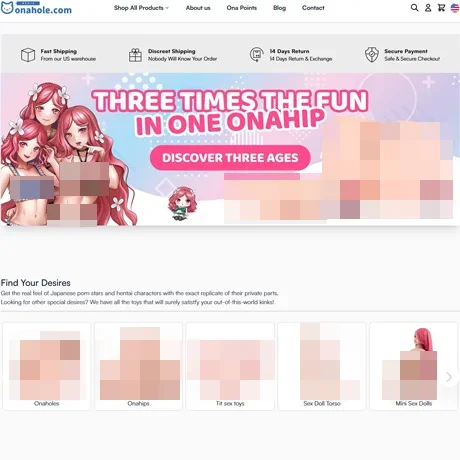Image resolution: width=460 pixels, height=460 pixels.
Task: Click the Discover Three Ages button
Action: [x=230, y=158]
